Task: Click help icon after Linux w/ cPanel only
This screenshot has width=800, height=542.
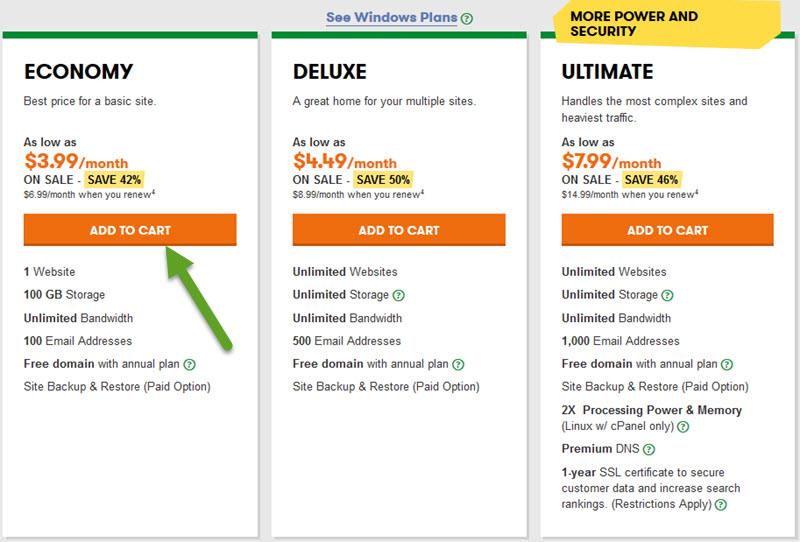Action: [683, 427]
